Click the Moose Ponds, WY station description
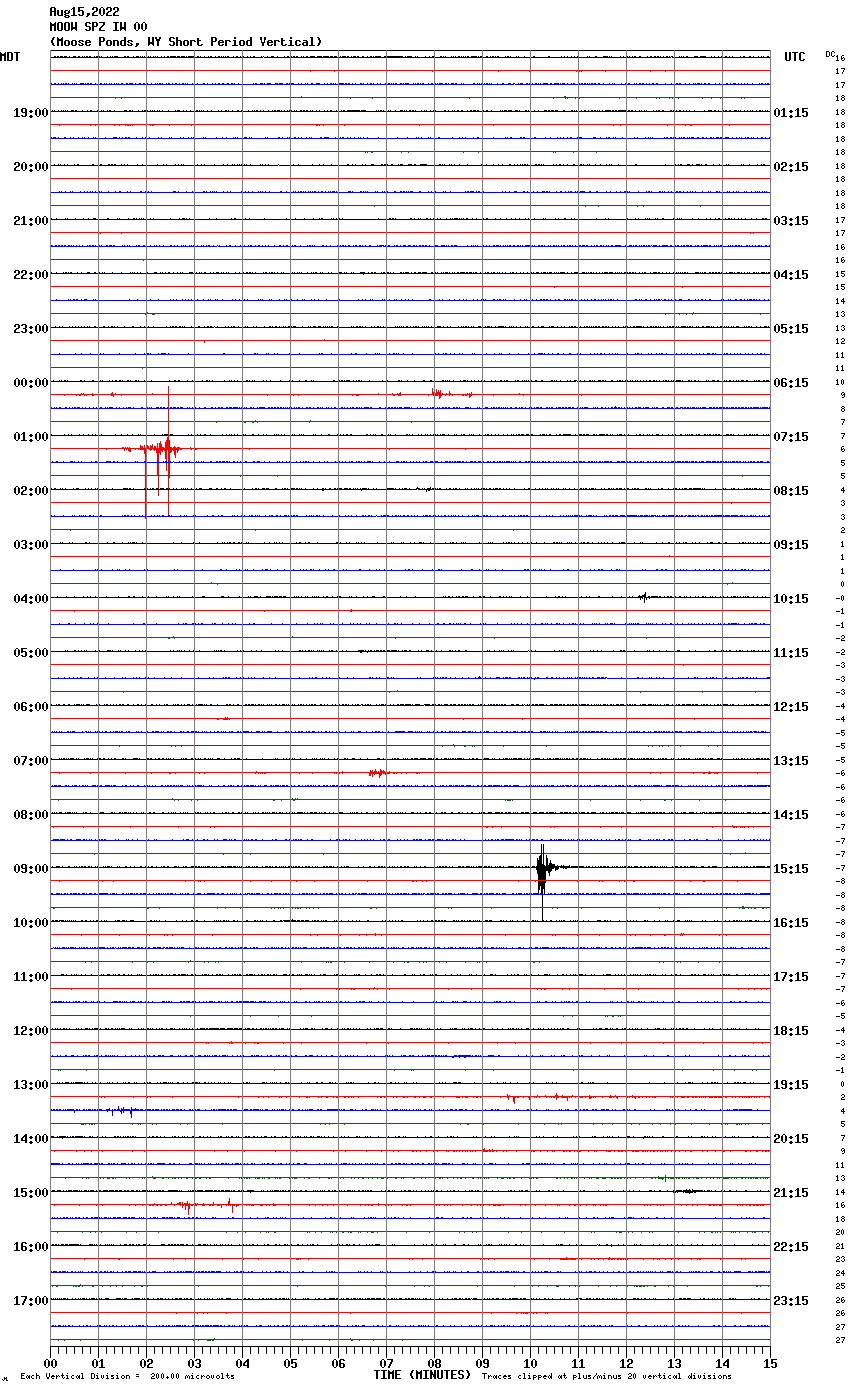The image size is (850, 1390). (x=186, y=42)
